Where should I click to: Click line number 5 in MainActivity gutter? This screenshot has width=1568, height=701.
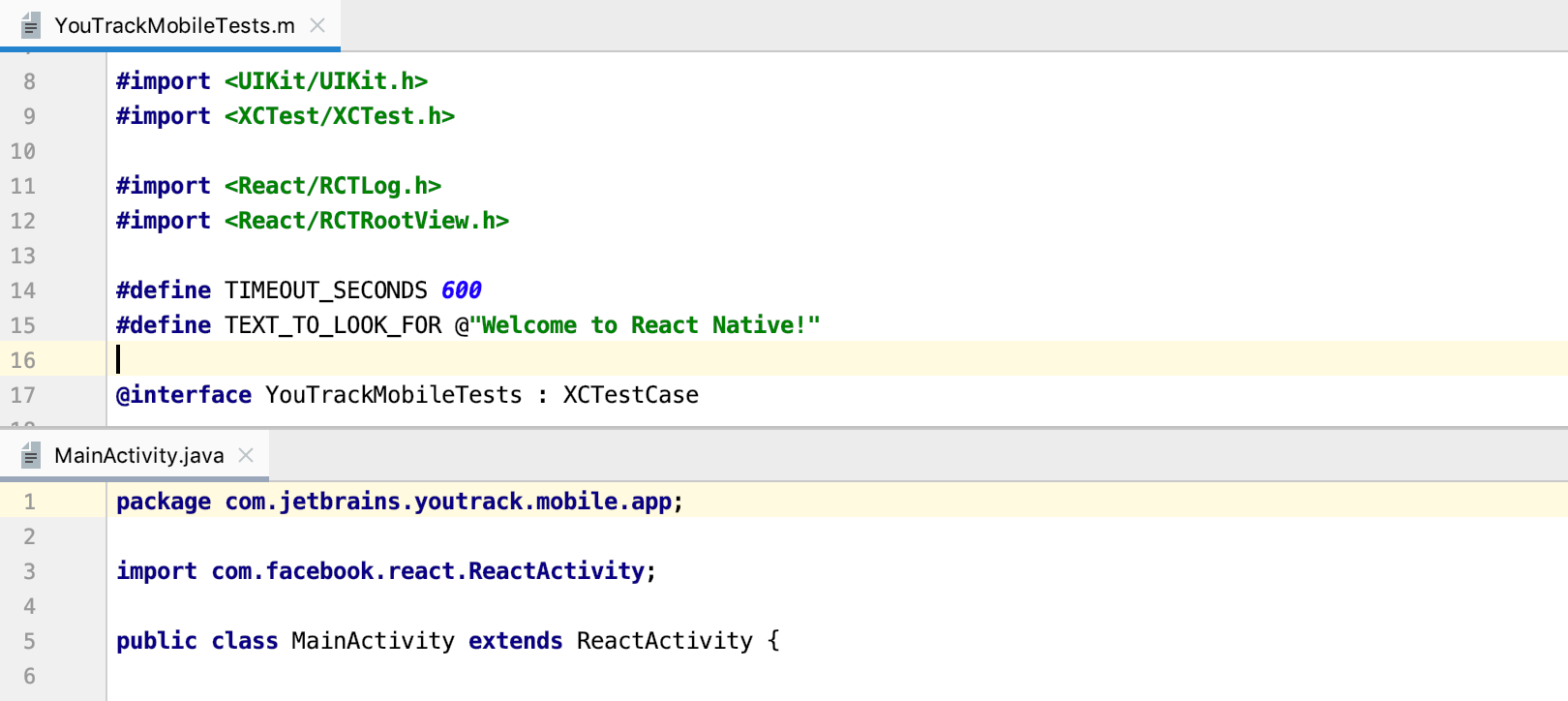point(29,641)
